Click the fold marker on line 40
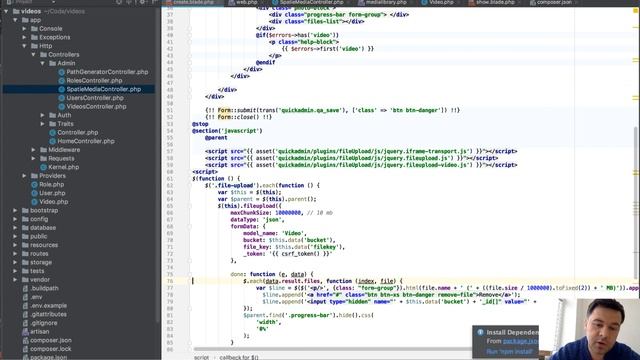 click(190, 35)
